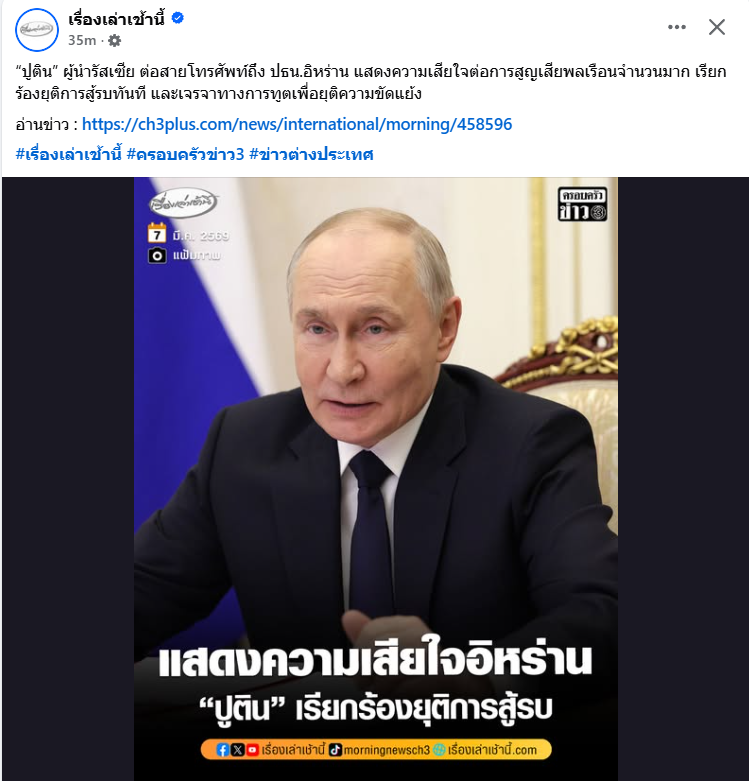Click the blue verified badge

pos(177,18)
